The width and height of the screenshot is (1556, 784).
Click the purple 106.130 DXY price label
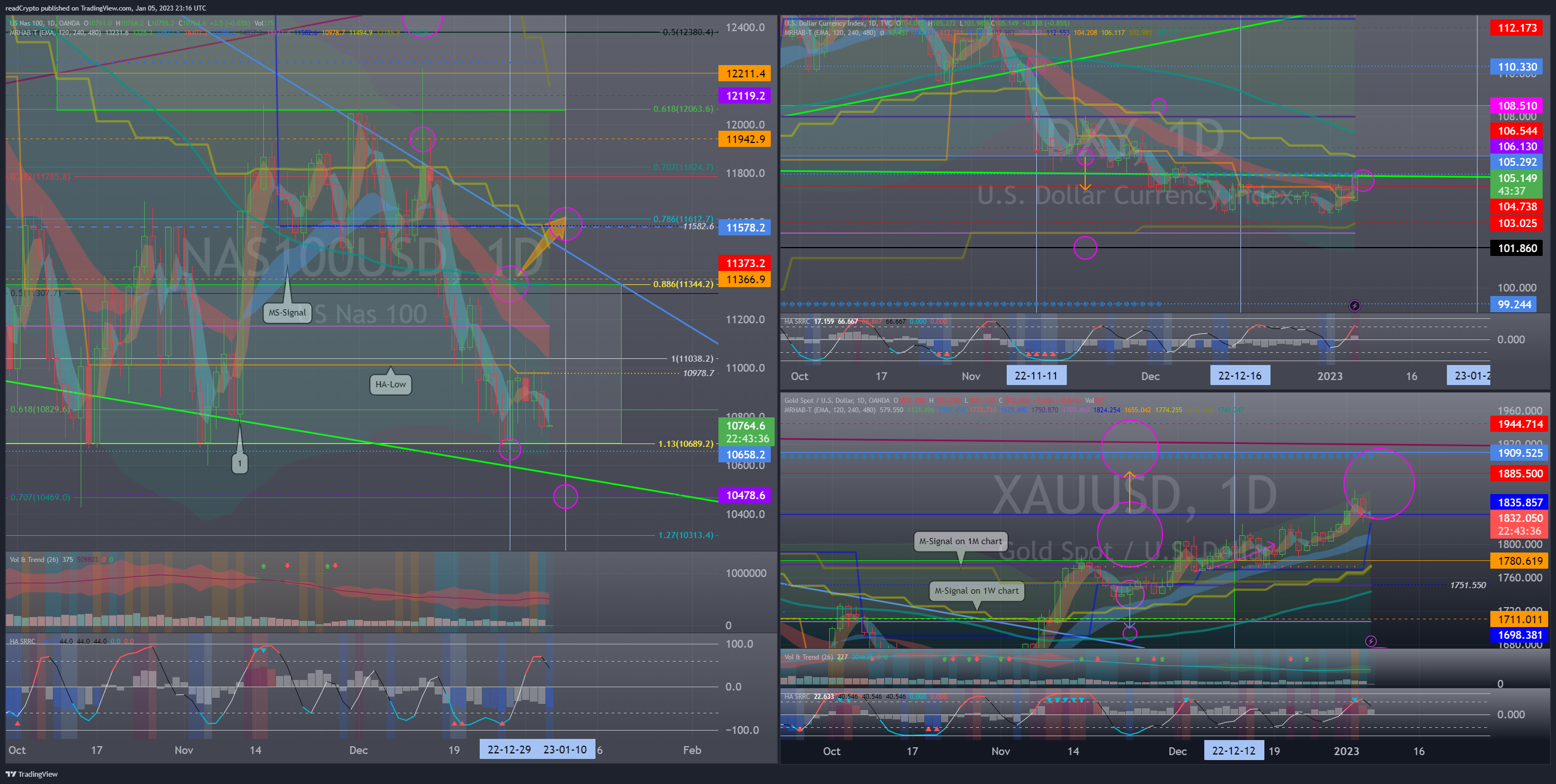pyautogui.click(x=1516, y=147)
